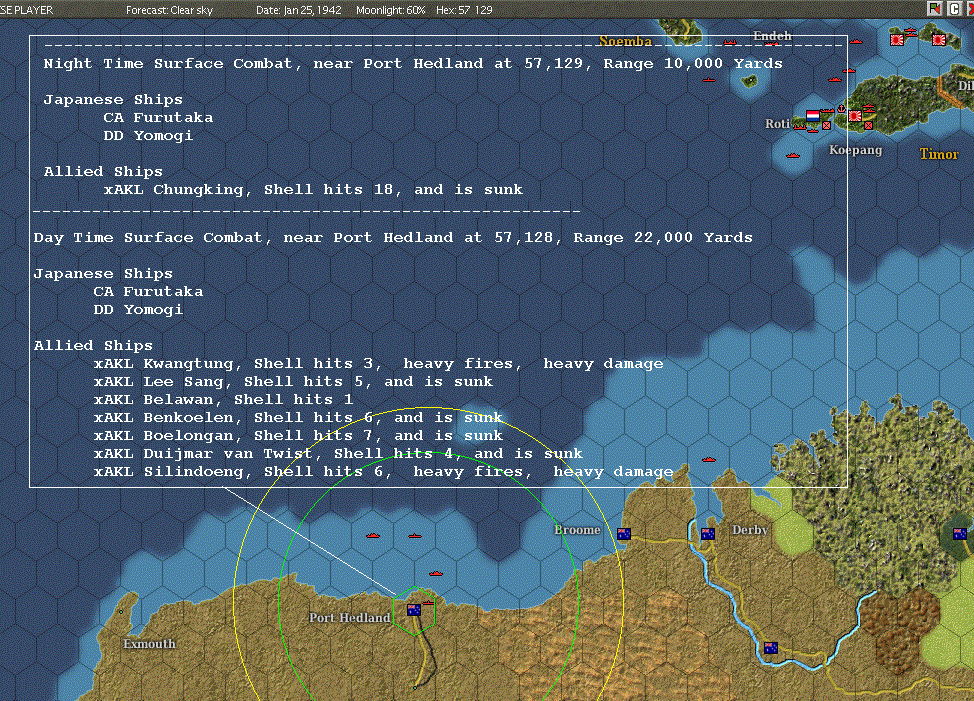Click the yellow Timor island label
Screen dimensions: 974x701
pos(939,154)
